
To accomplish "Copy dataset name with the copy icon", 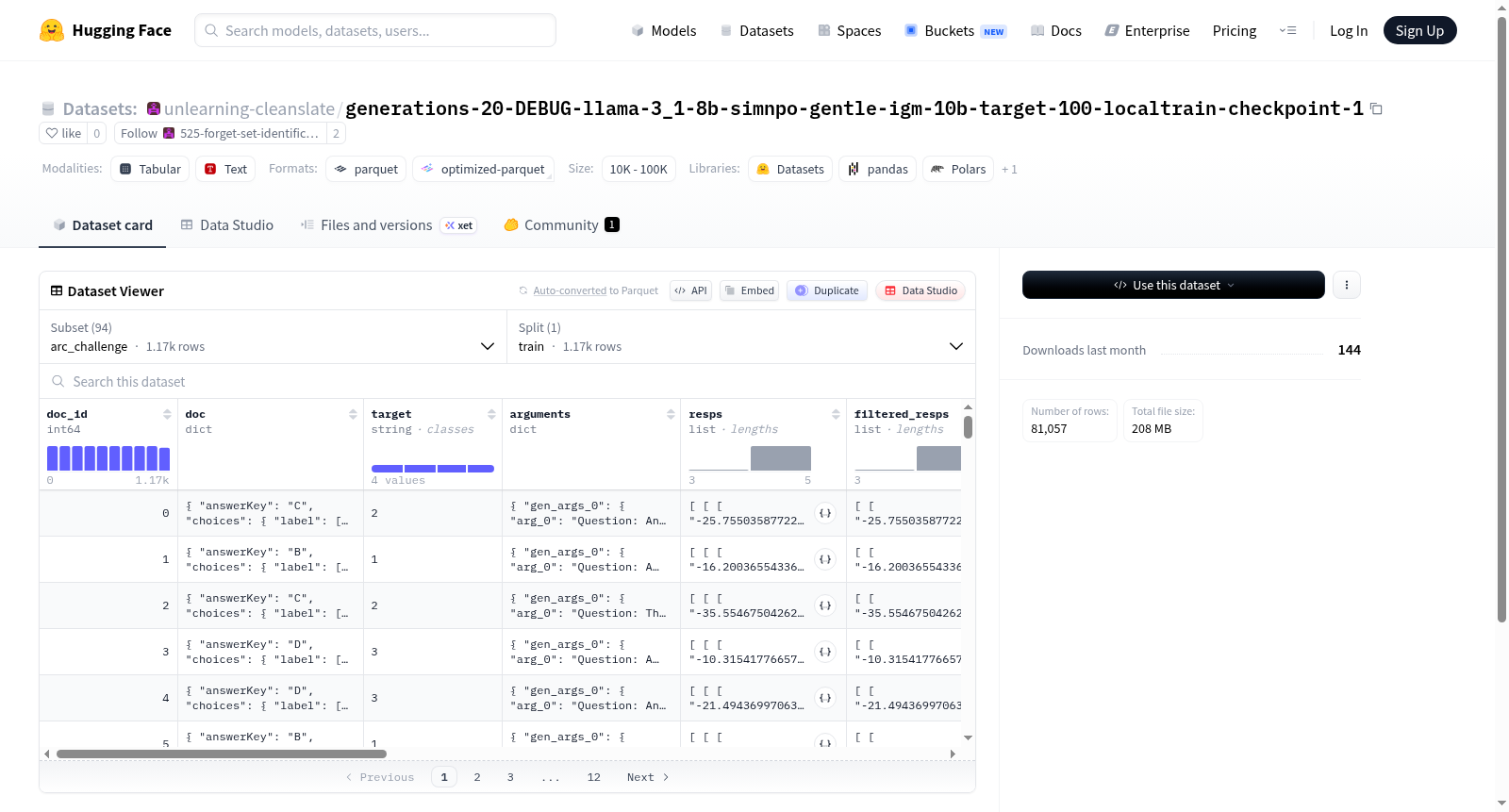I will 1376,109.
